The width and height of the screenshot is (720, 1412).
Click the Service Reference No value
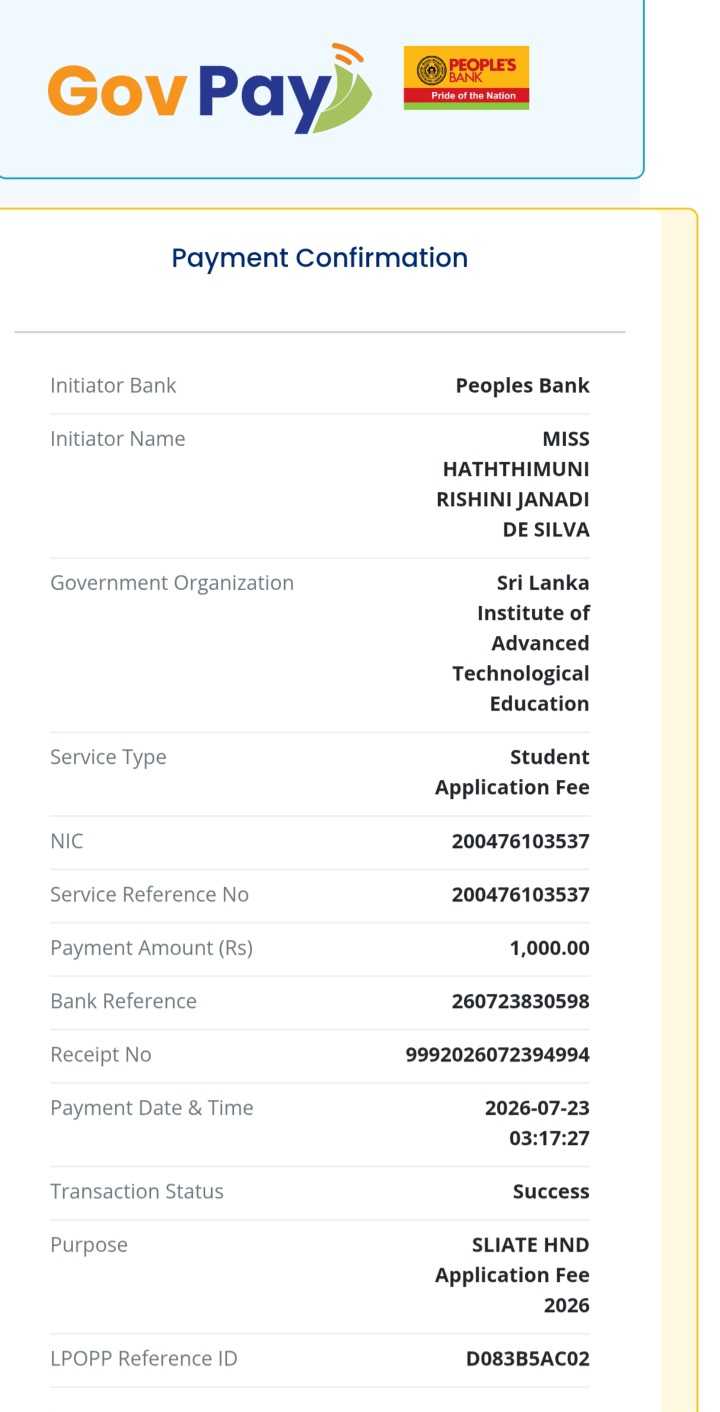point(521,895)
